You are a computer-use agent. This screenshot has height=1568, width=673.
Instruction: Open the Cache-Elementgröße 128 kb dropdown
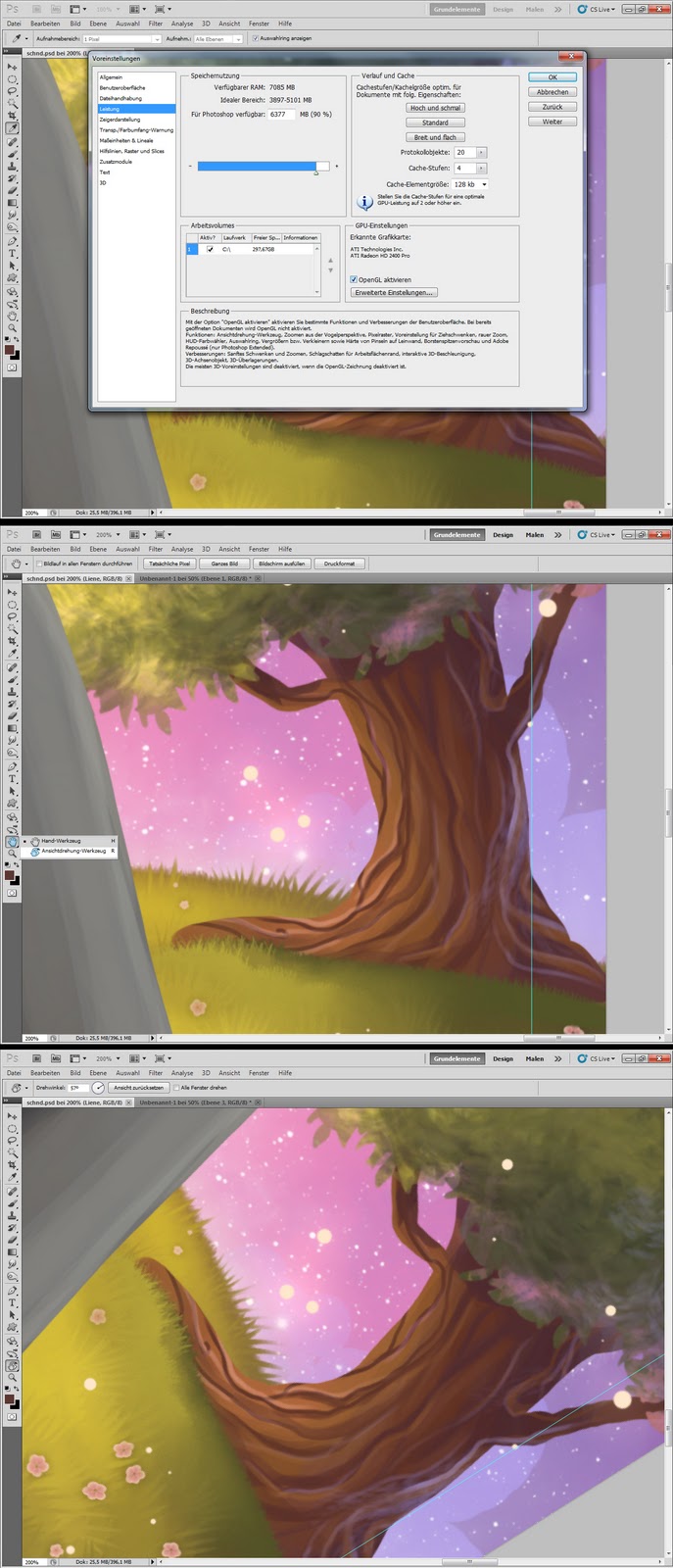tap(470, 184)
